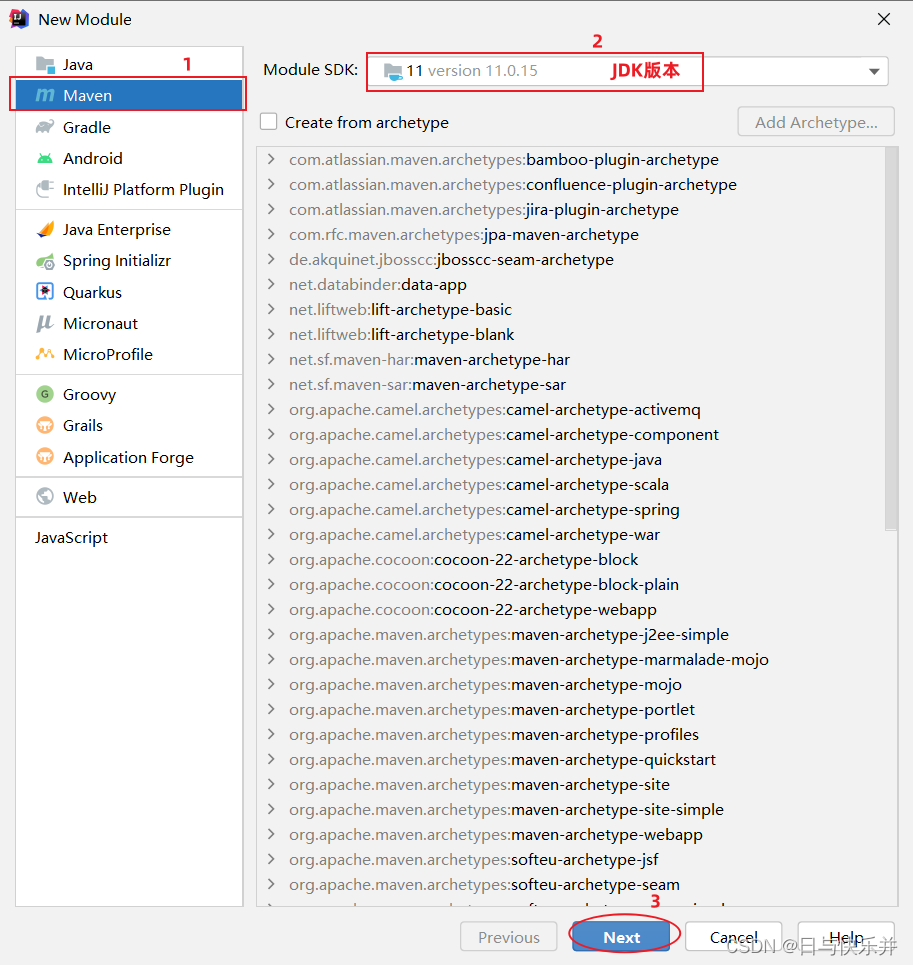Expand the jira-plugin-archetype tree item
This screenshot has width=913, height=965.
tap(270, 209)
